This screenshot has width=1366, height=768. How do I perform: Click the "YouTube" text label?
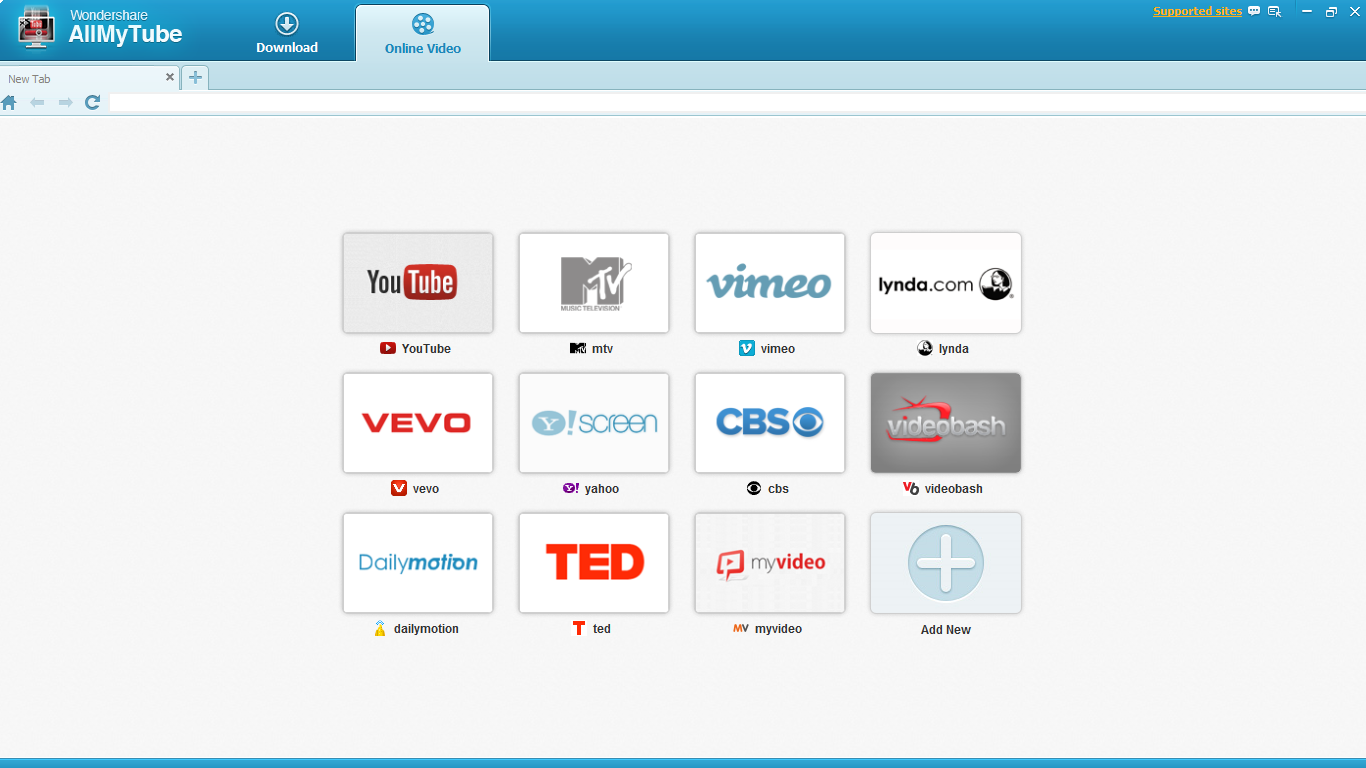coord(426,349)
